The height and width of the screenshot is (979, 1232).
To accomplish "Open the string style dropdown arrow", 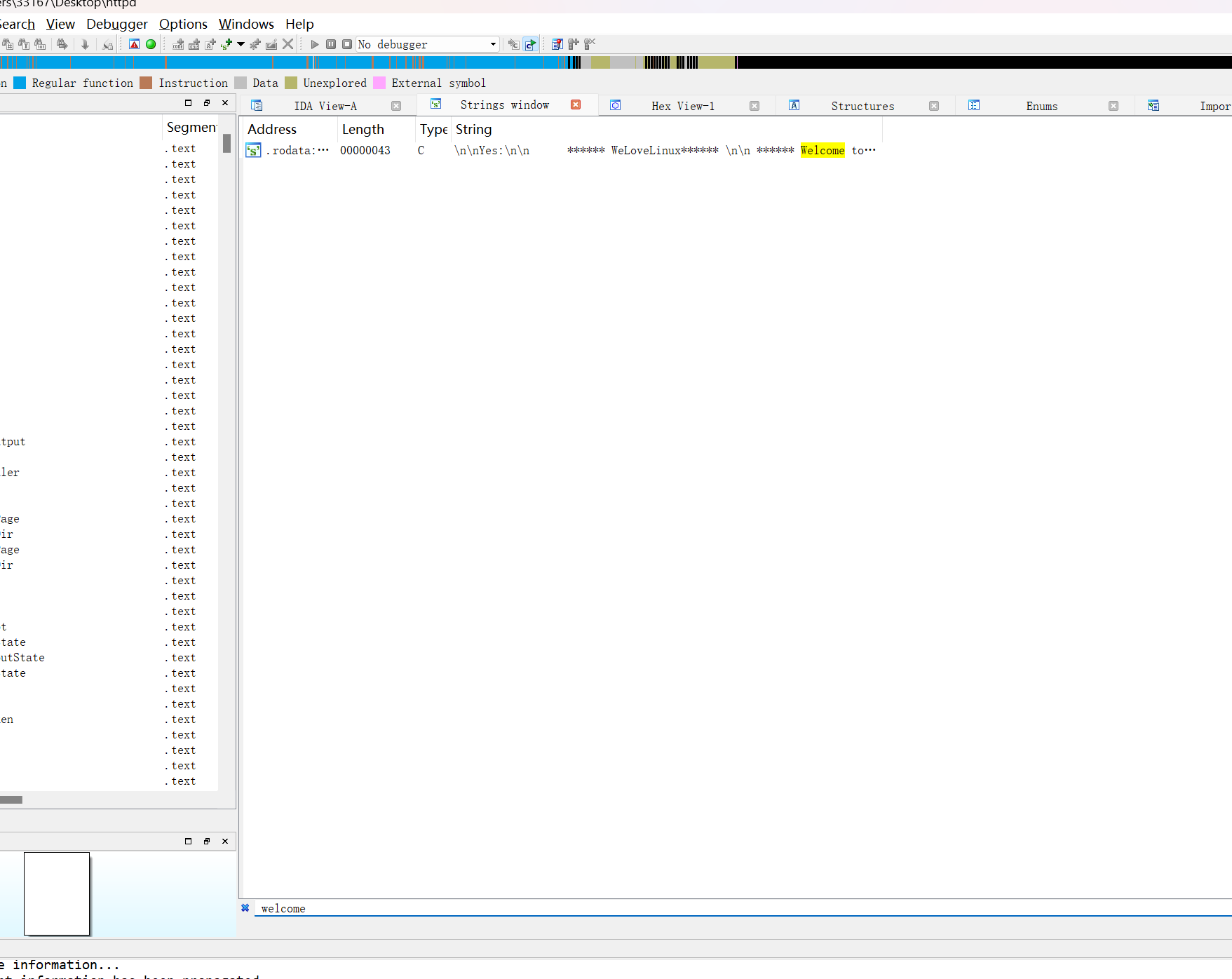I will pos(241,44).
